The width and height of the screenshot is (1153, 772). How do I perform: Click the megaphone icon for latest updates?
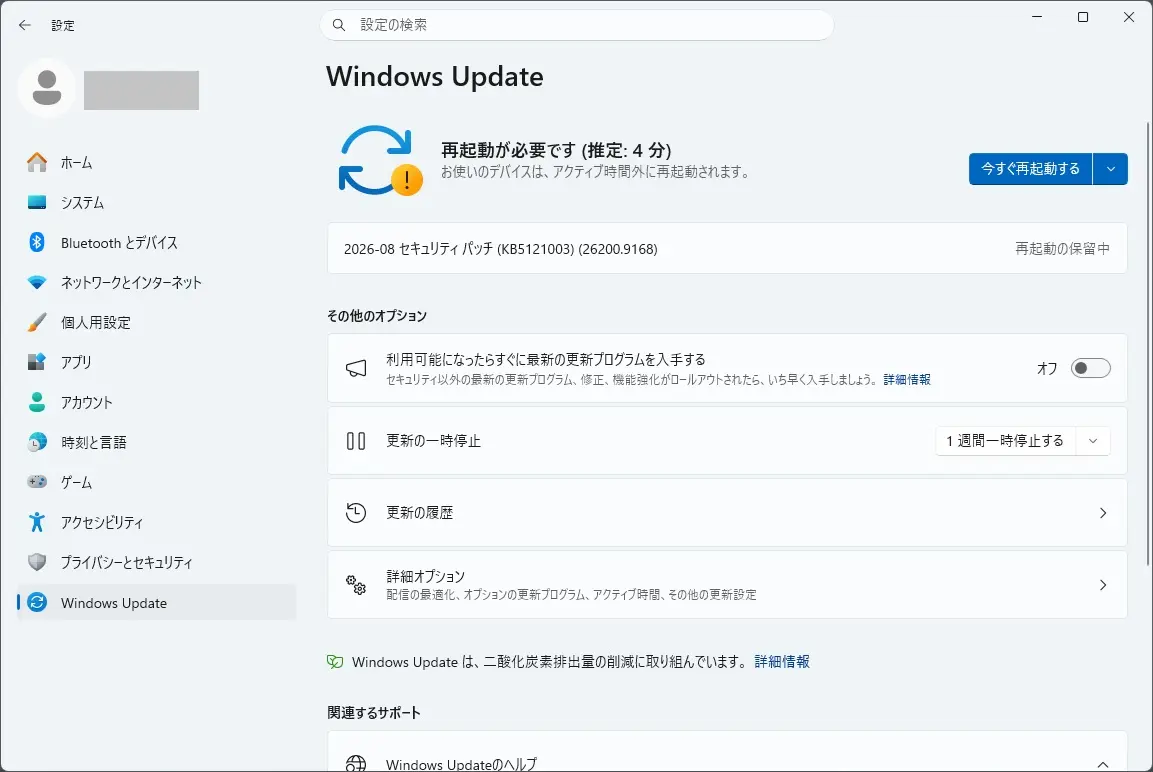[356, 368]
